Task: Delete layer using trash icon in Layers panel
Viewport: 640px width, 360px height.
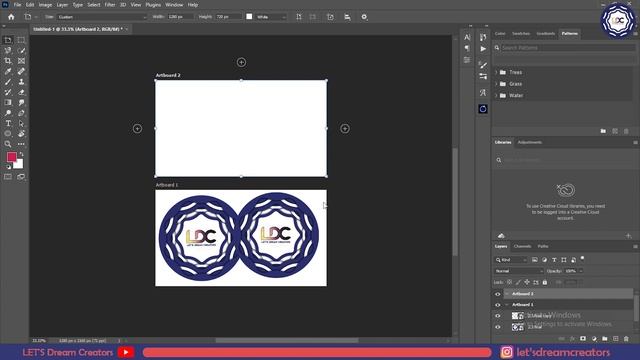Action: click(626, 339)
